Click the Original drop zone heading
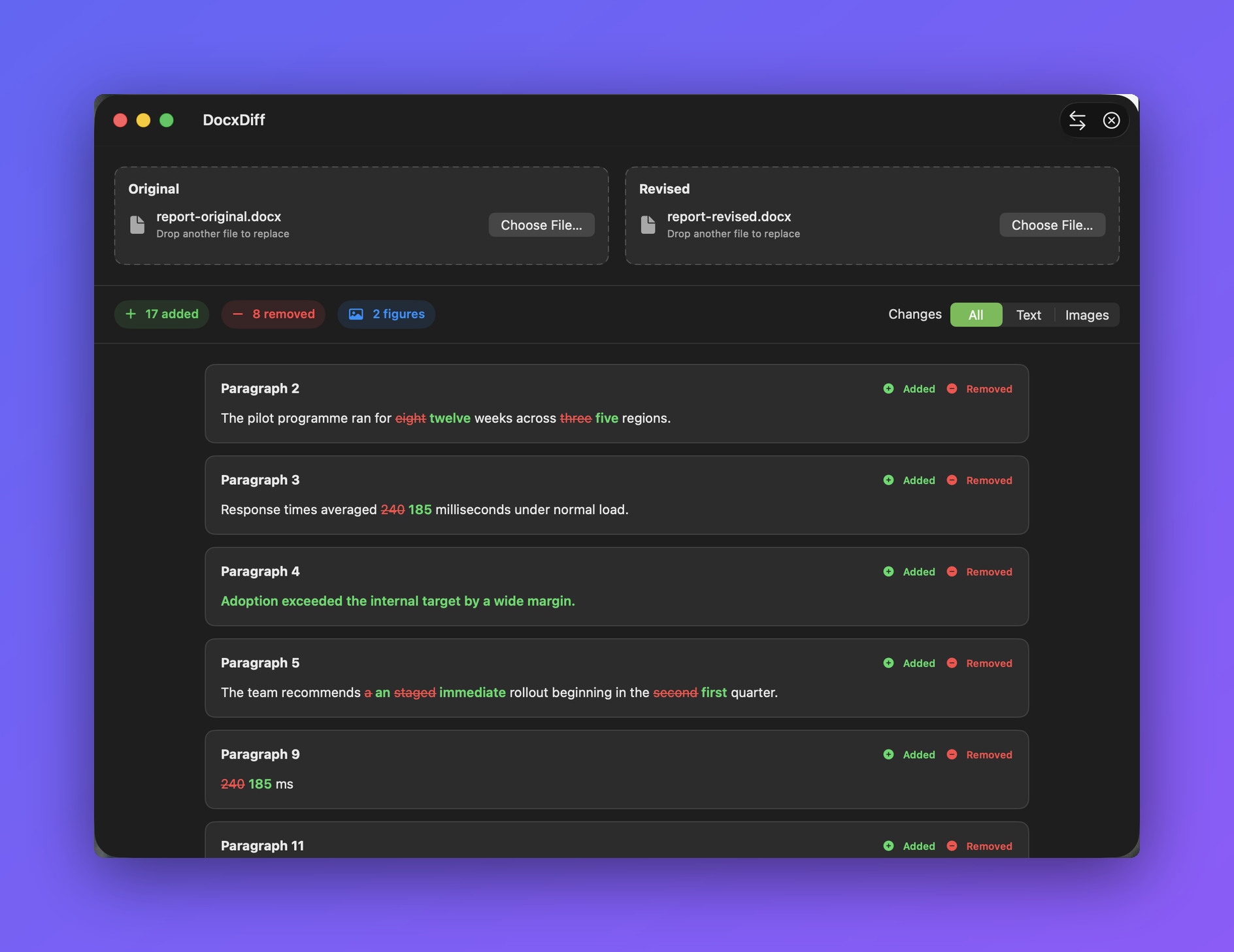The height and width of the screenshot is (952, 1234). tap(154, 189)
